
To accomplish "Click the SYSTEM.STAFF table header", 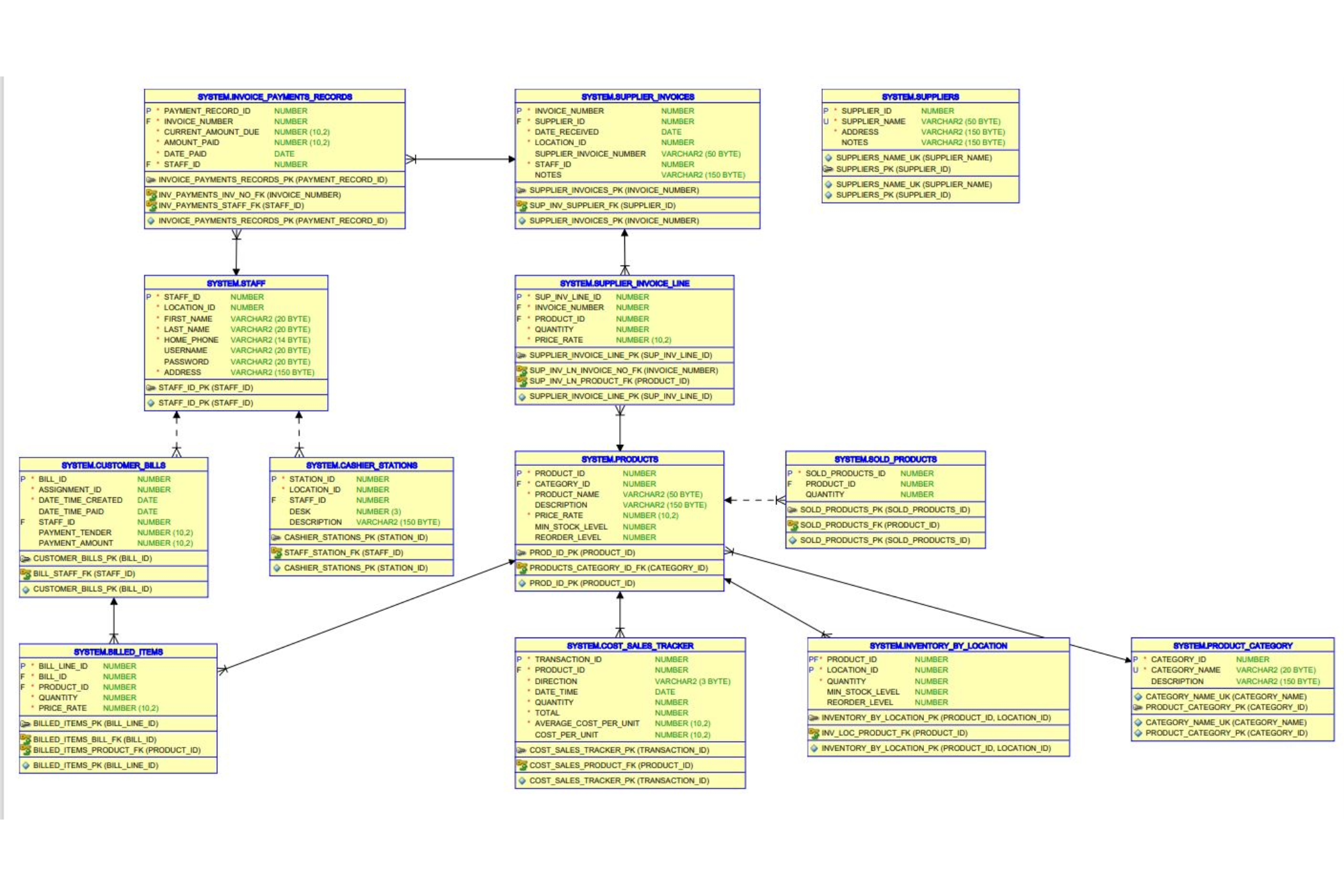I will point(236,283).
